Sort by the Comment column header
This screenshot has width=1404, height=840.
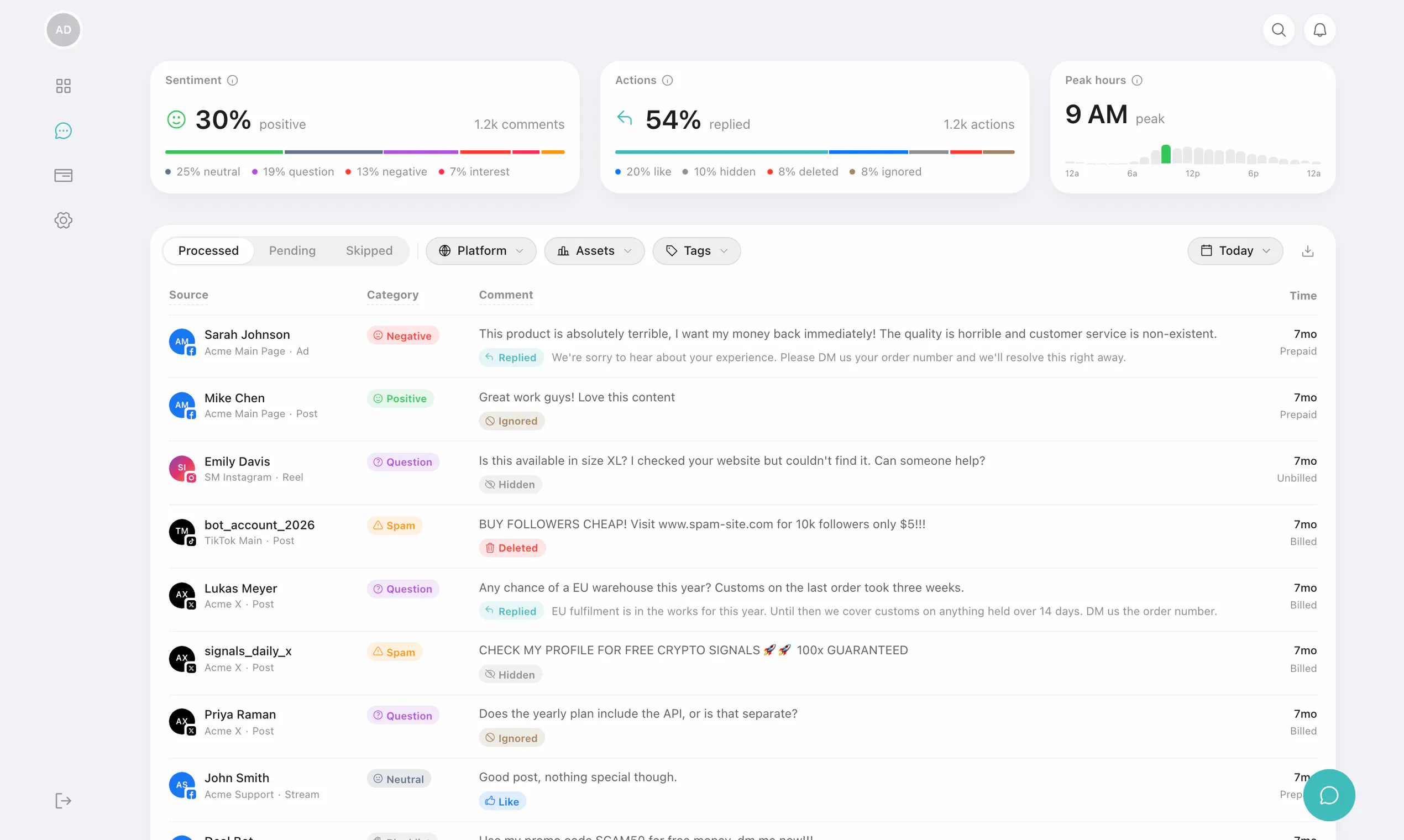[x=506, y=295]
